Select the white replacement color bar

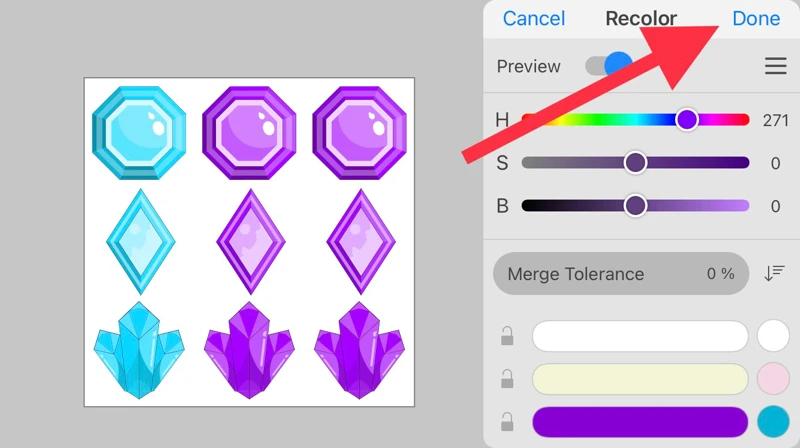click(x=640, y=336)
